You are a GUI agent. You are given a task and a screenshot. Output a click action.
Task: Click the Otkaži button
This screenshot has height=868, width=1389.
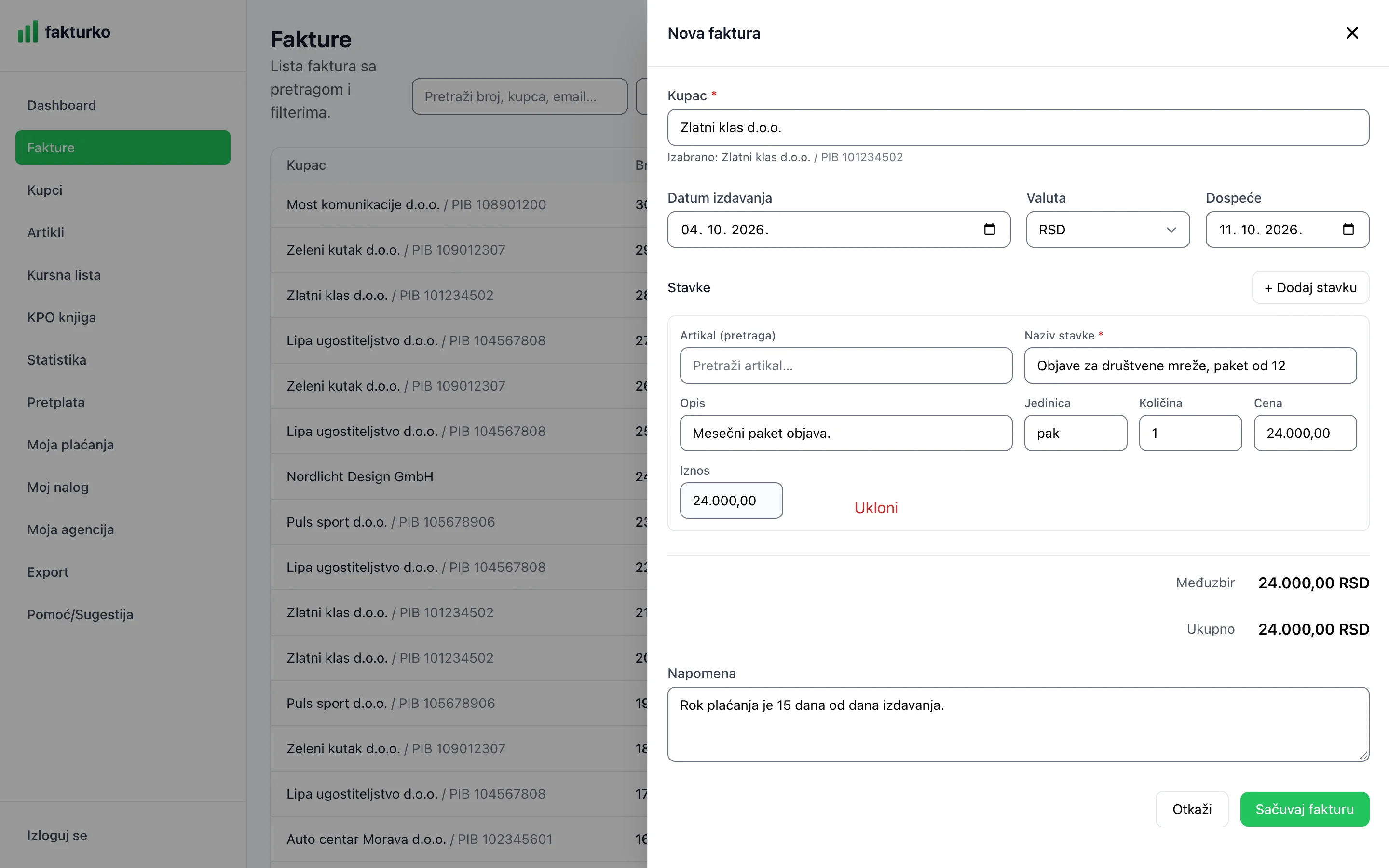pyautogui.click(x=1192, y=809)
